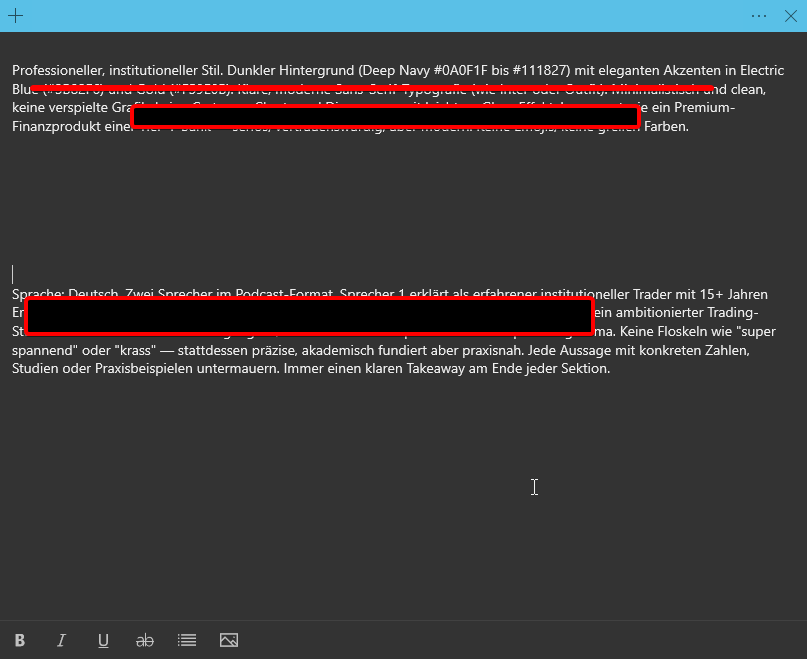Toggle underline formatting
This screenshot has width=807, height=659.
click(x=103, y=640)
